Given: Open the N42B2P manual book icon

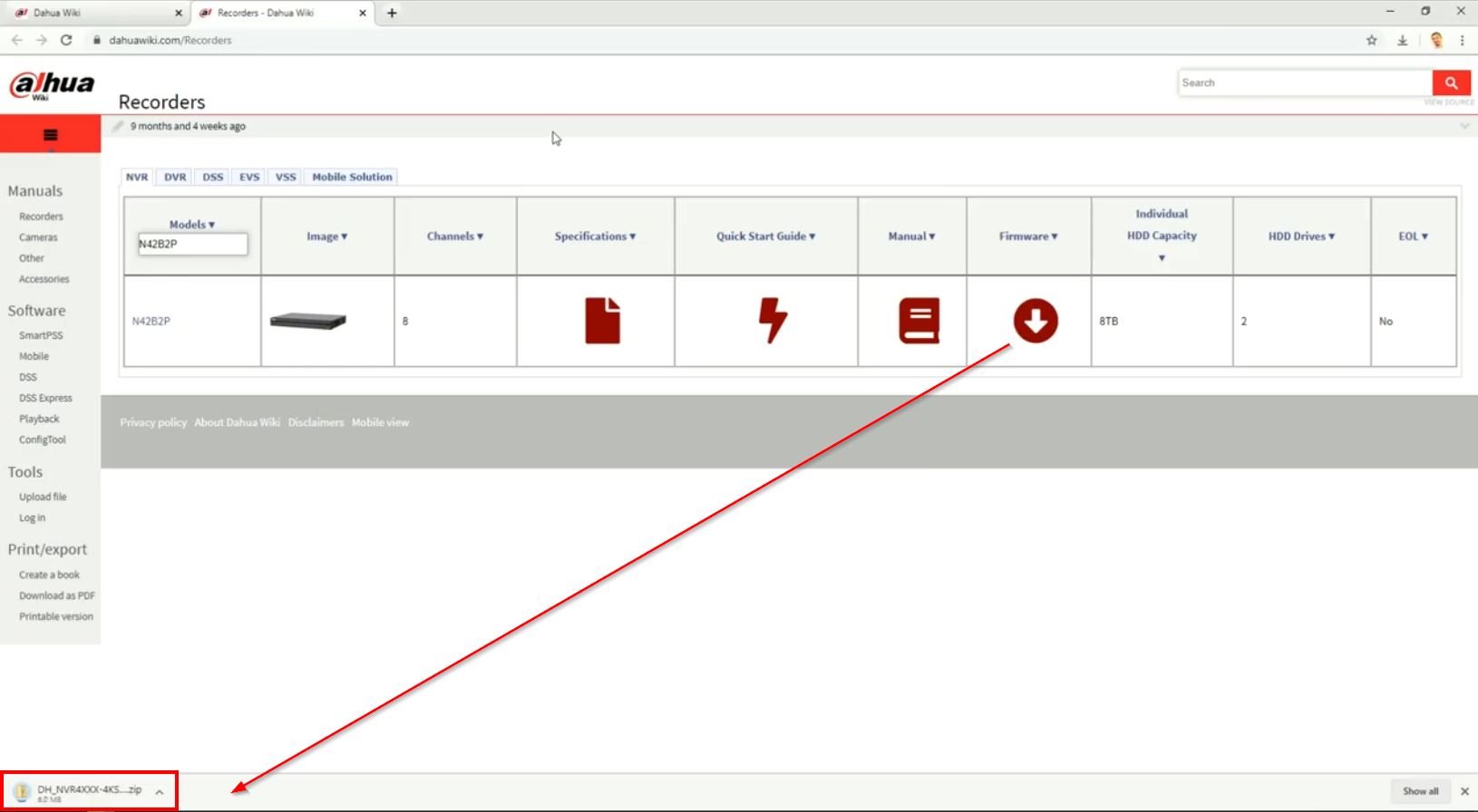Looking at the screenshot, I should pyautogui.click(x=919, y=321).
